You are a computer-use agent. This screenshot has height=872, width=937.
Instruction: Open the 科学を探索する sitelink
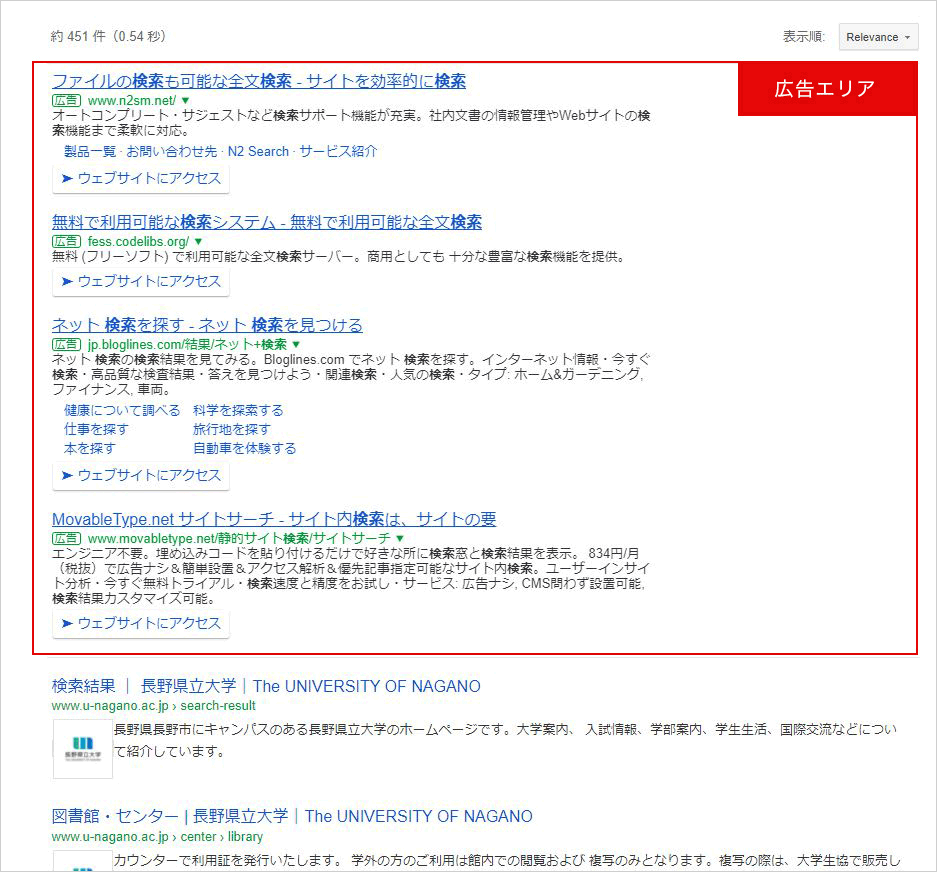(x=238, y=411)
